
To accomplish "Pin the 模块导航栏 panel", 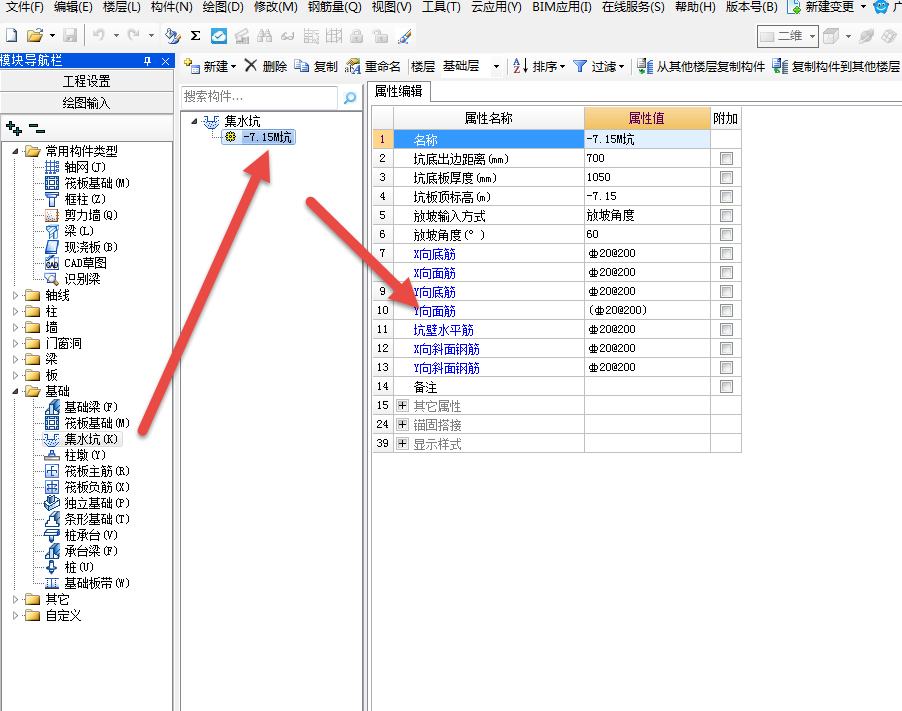I will coord(147,61).
